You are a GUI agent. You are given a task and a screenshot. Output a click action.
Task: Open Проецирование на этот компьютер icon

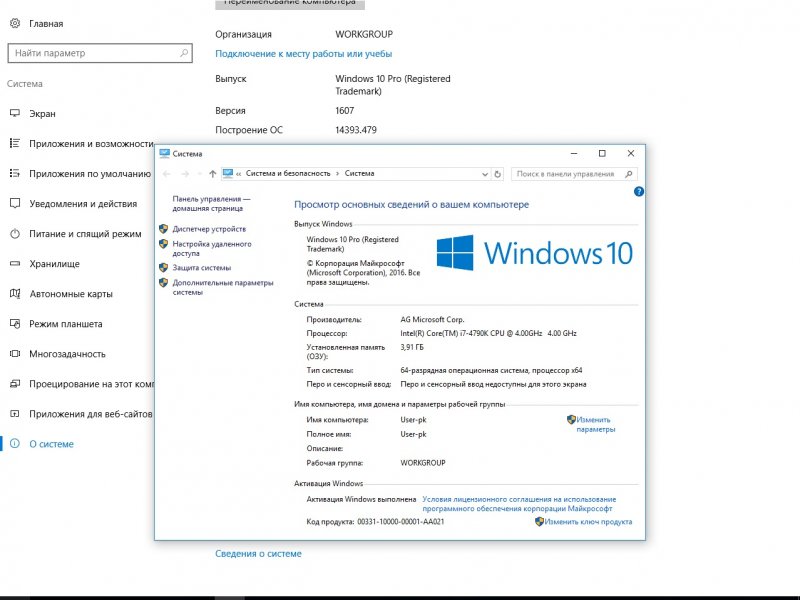click(15, 384)
